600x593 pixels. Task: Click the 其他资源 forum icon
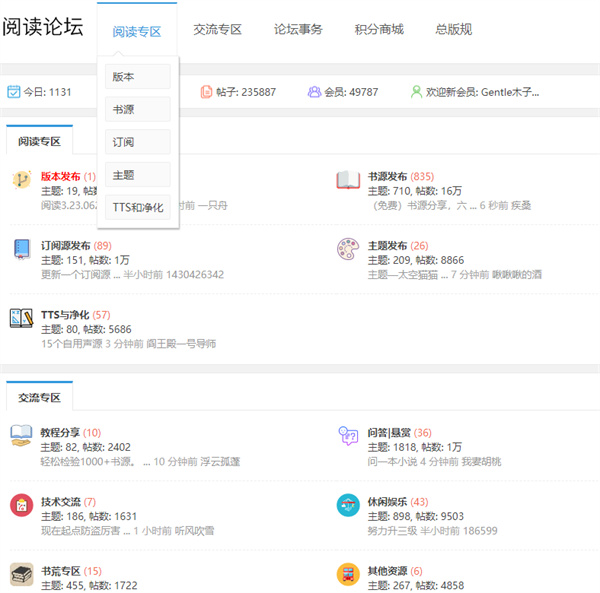click(348, 574)
